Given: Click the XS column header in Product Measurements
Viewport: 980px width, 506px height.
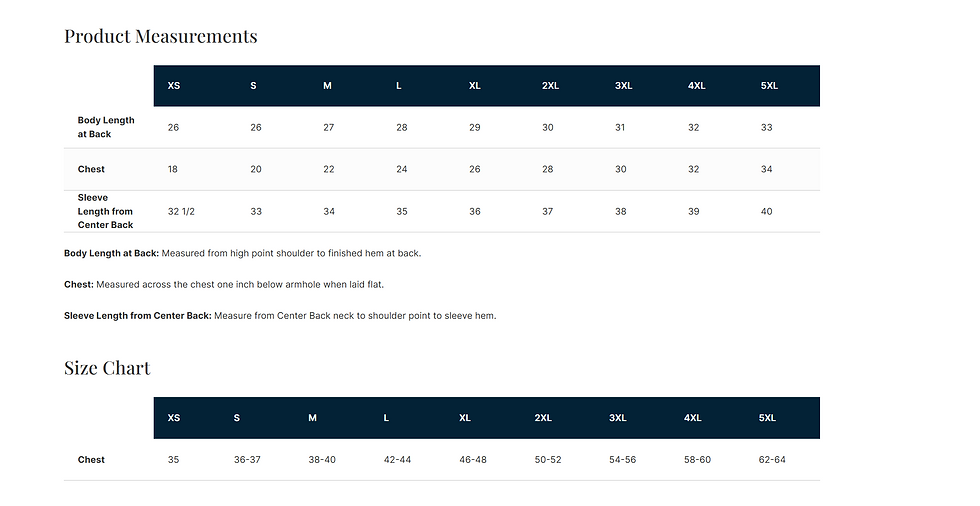Looking at the screenshot, I should click(174, 86).
